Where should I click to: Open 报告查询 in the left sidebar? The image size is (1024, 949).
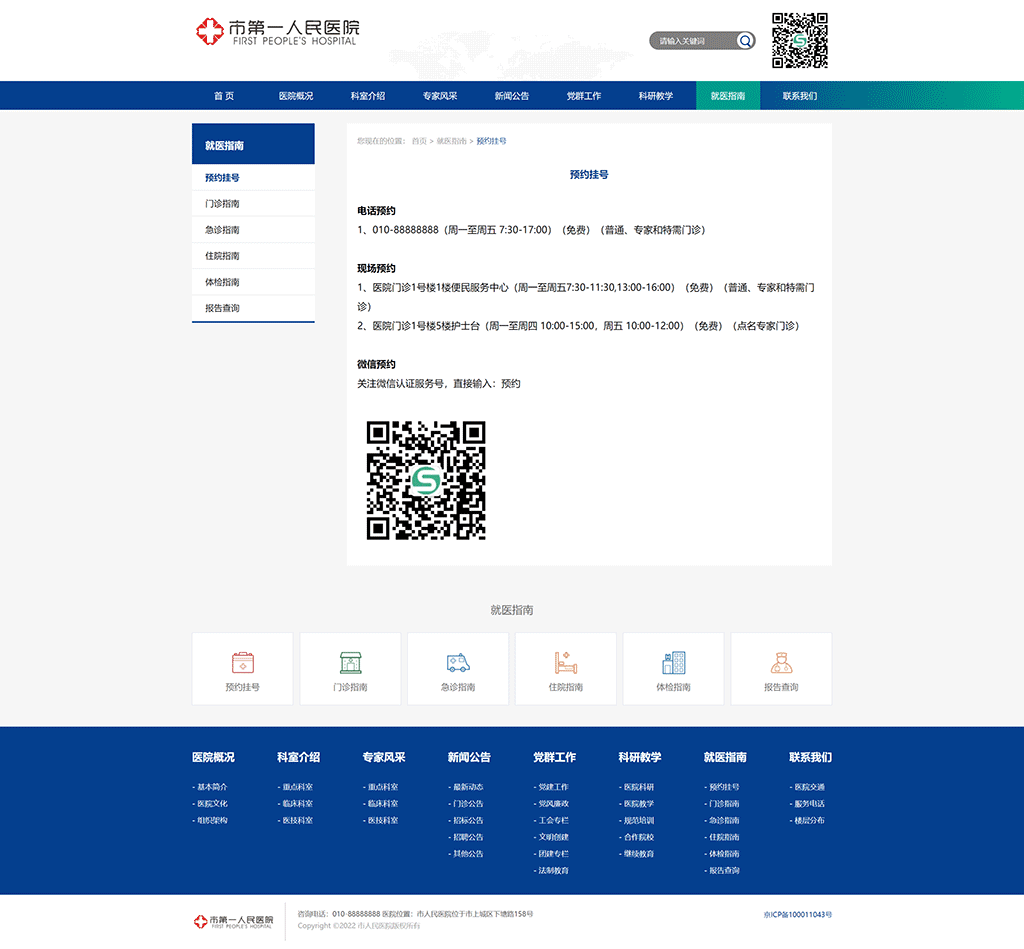pyautogui.click(x=222, y=308)
